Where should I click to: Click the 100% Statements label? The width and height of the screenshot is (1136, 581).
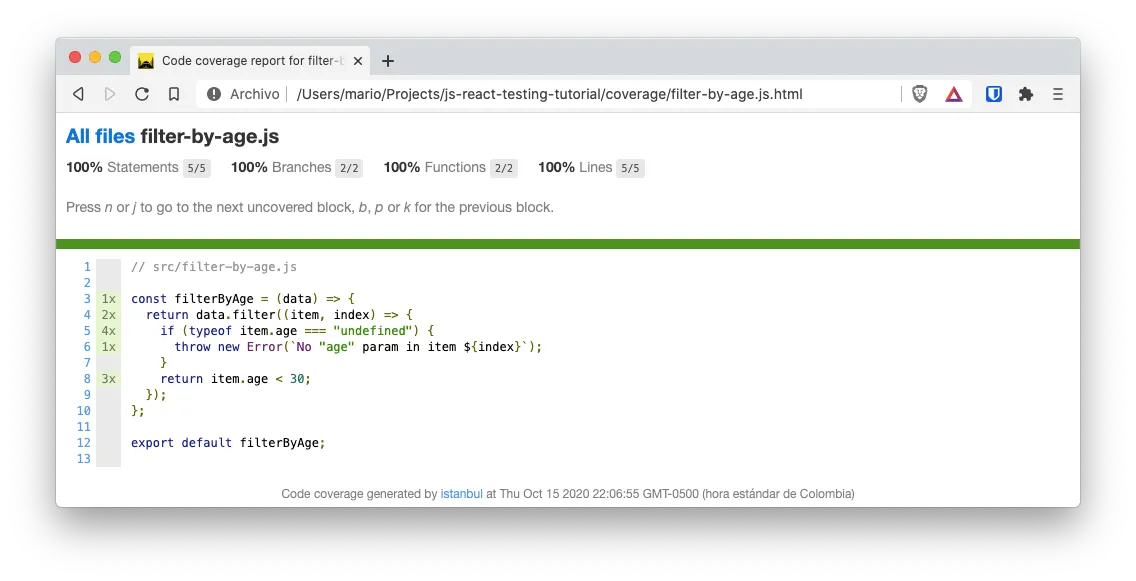click(122, 167)
